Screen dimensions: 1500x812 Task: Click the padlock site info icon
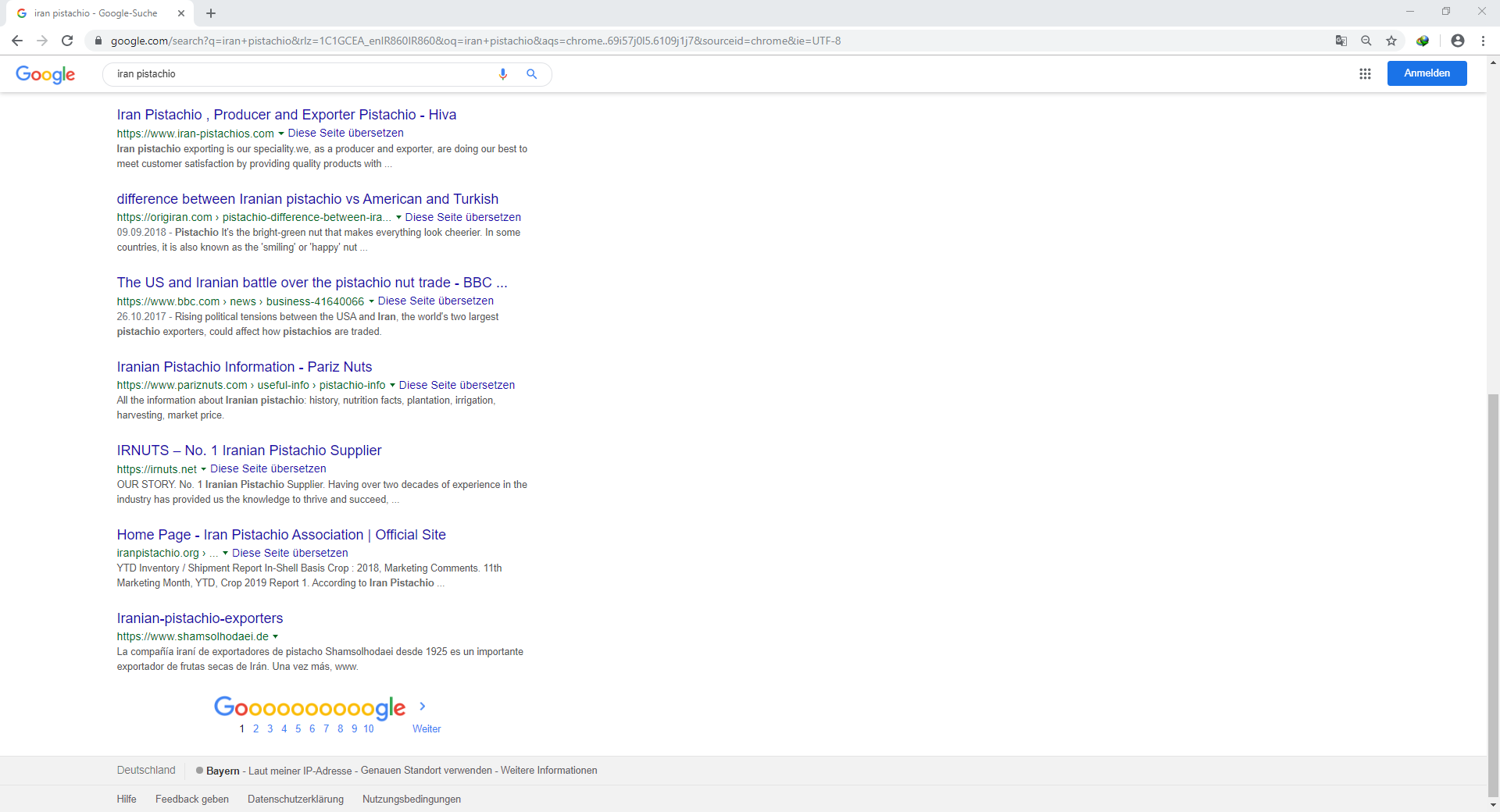(98, 41)
